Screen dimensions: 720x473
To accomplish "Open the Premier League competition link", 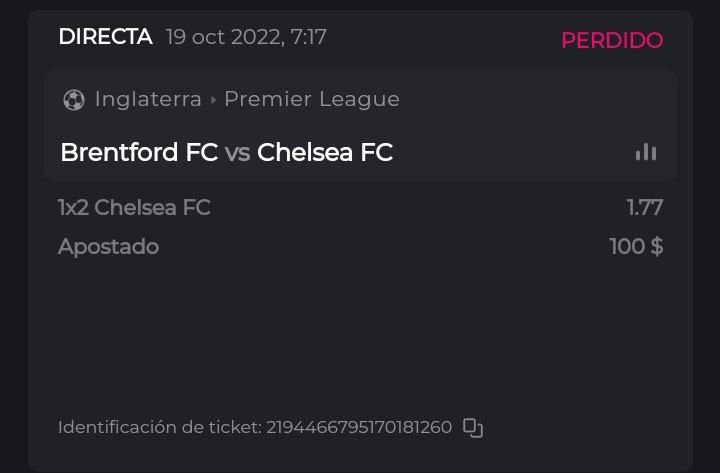I will point(311,99).
